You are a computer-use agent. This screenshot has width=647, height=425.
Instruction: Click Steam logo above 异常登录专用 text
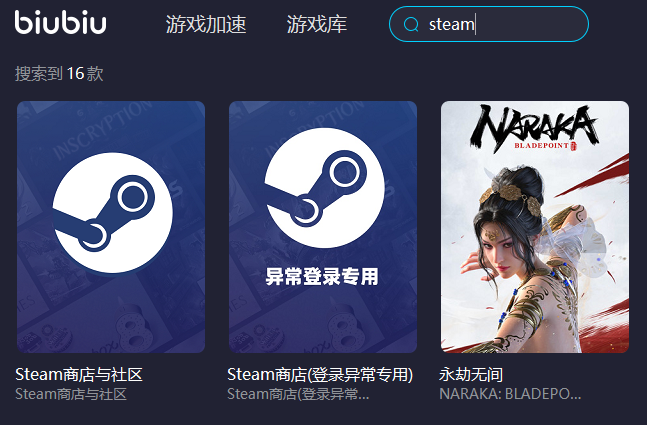coord(325,188)
